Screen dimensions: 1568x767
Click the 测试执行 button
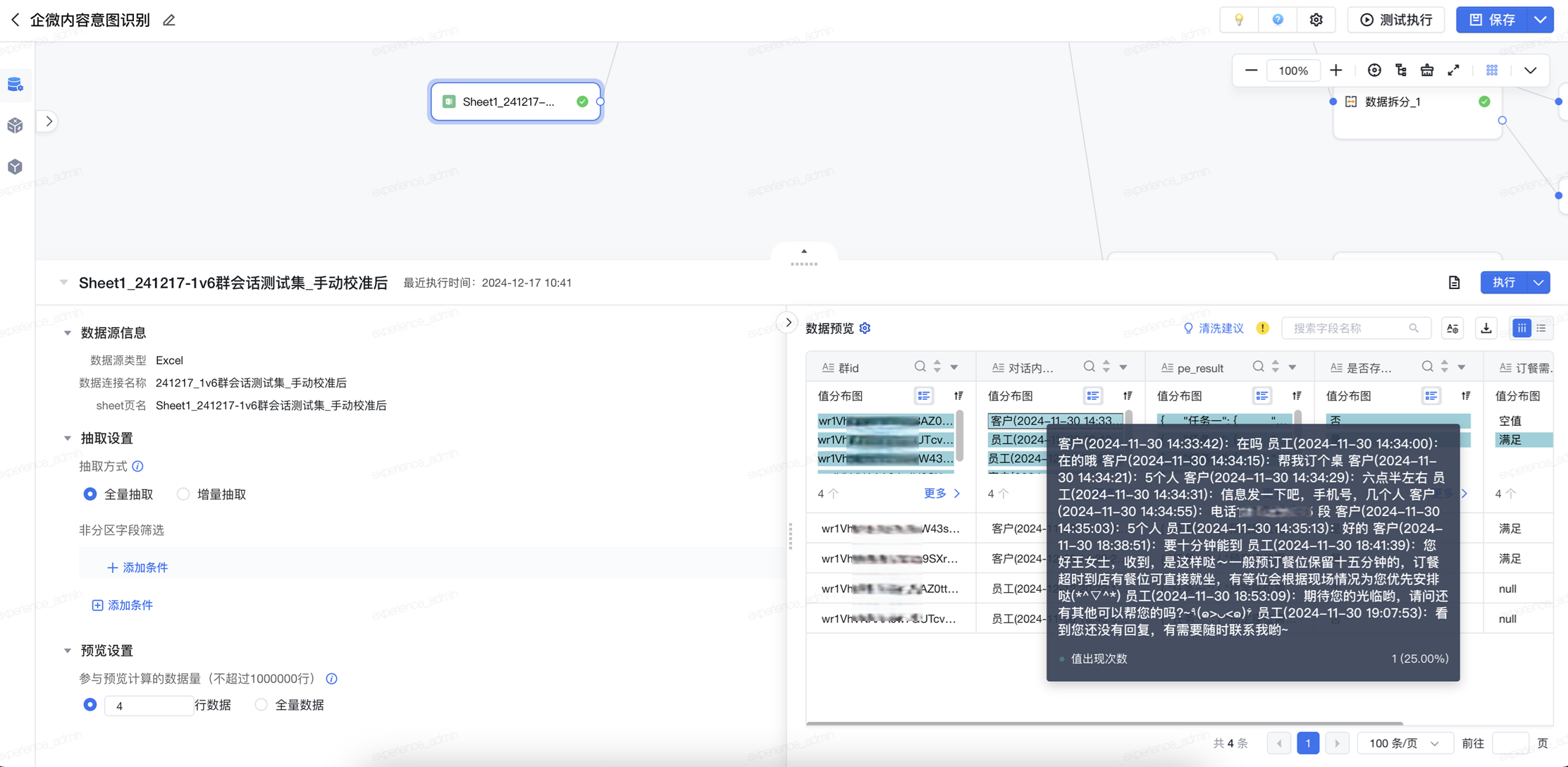click(x=1396, y=20)
